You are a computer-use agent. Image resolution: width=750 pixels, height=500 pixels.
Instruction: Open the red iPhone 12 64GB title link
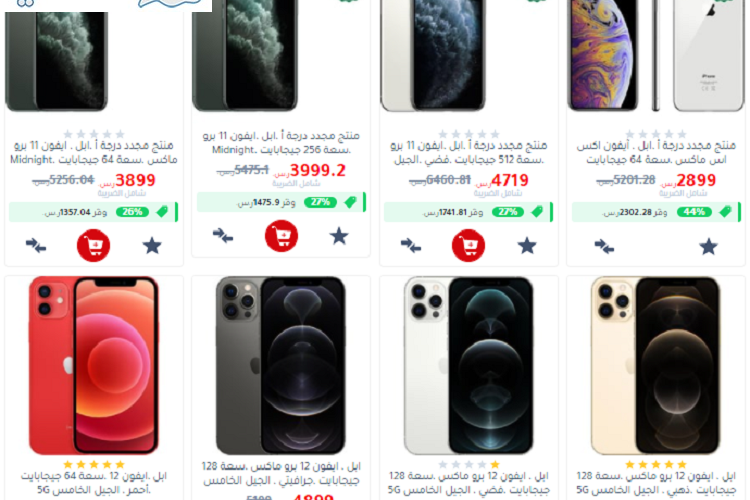click(x=94, y=483)
